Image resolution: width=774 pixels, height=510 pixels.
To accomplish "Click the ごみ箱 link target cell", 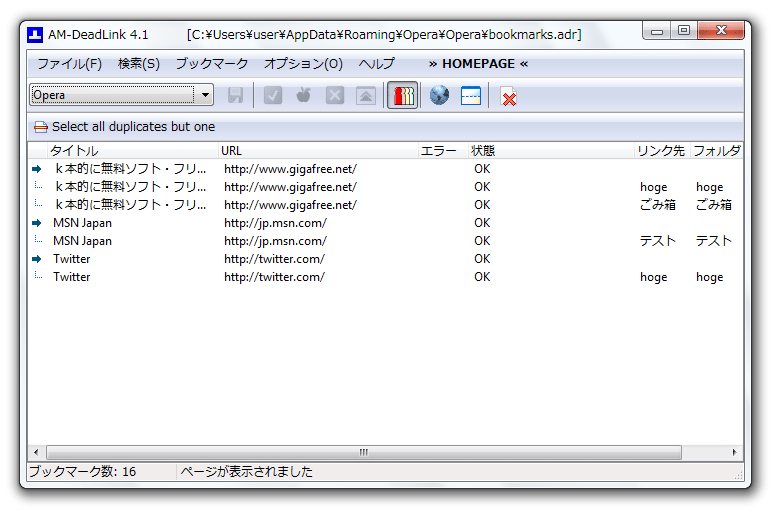I will pyautogui.click(x=658, y=205).
